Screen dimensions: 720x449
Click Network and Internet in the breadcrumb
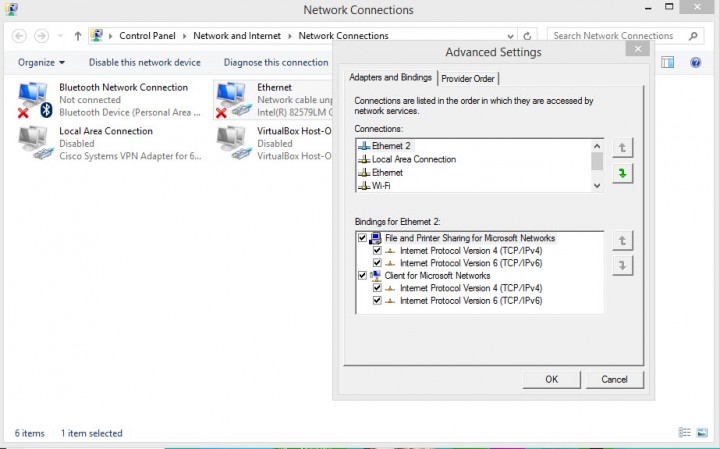coord(237,36)
